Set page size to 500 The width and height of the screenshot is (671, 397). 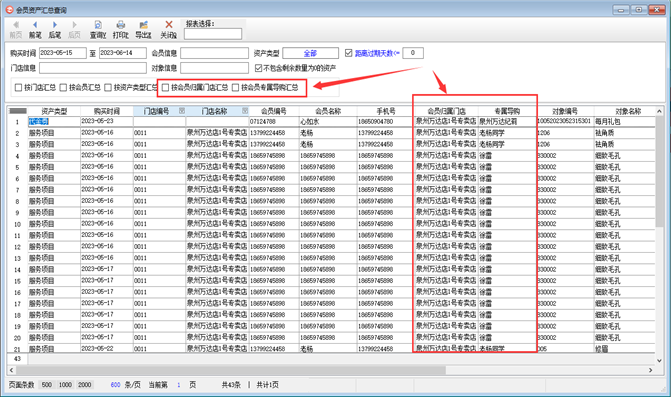pyautogui.click(x=47, y=385)
